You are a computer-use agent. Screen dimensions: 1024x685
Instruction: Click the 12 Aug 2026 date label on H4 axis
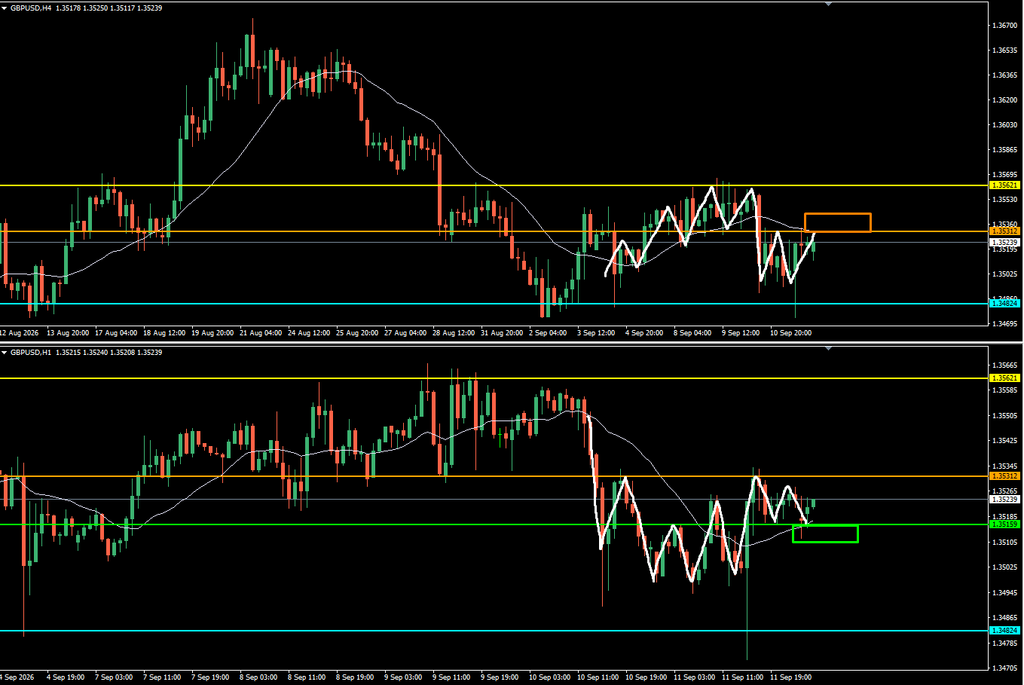tap(19, 333)
